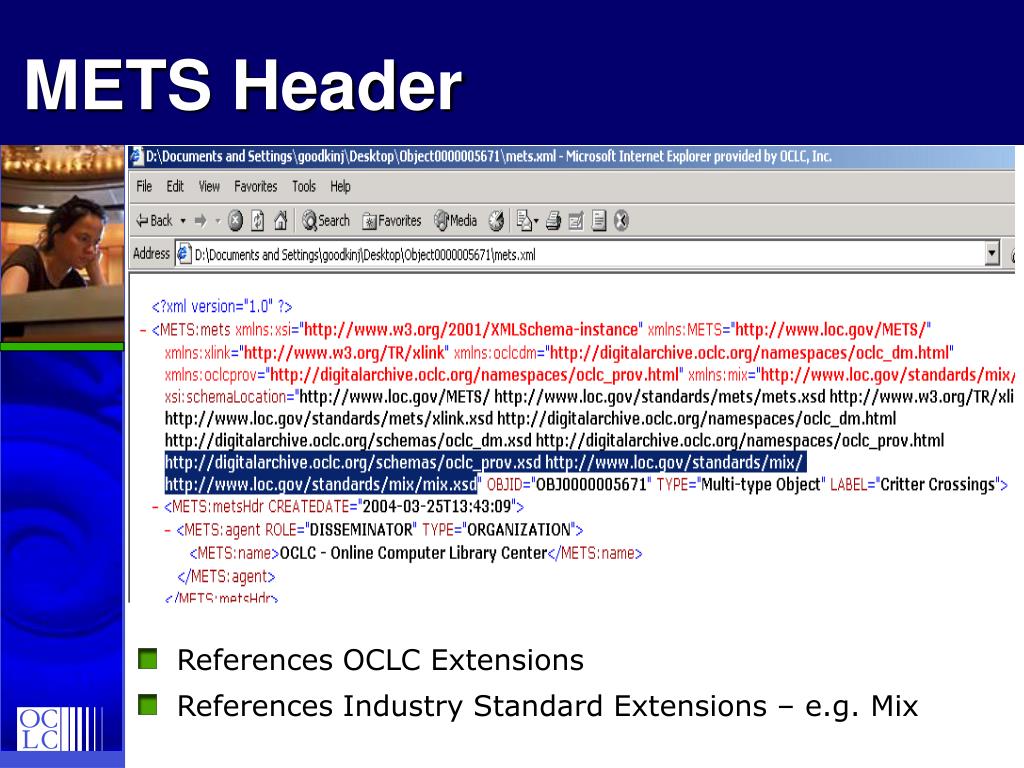This screenshot has height=768, width=1024.
Task: Click the last toolbar icon after Discuss
Action: pos(621,221)
